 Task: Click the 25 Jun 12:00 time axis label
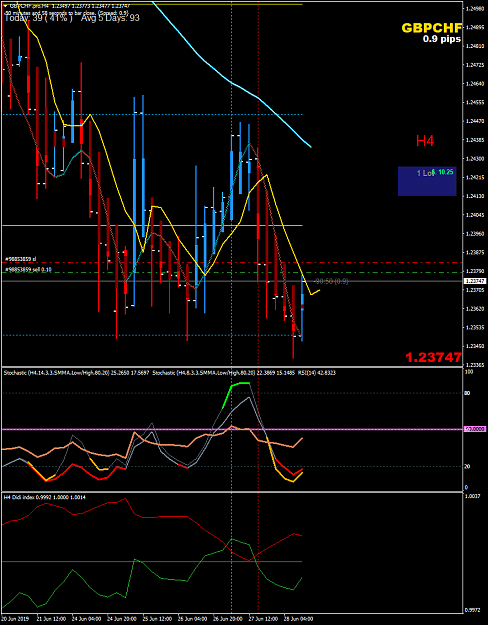[x=159, y=619]
